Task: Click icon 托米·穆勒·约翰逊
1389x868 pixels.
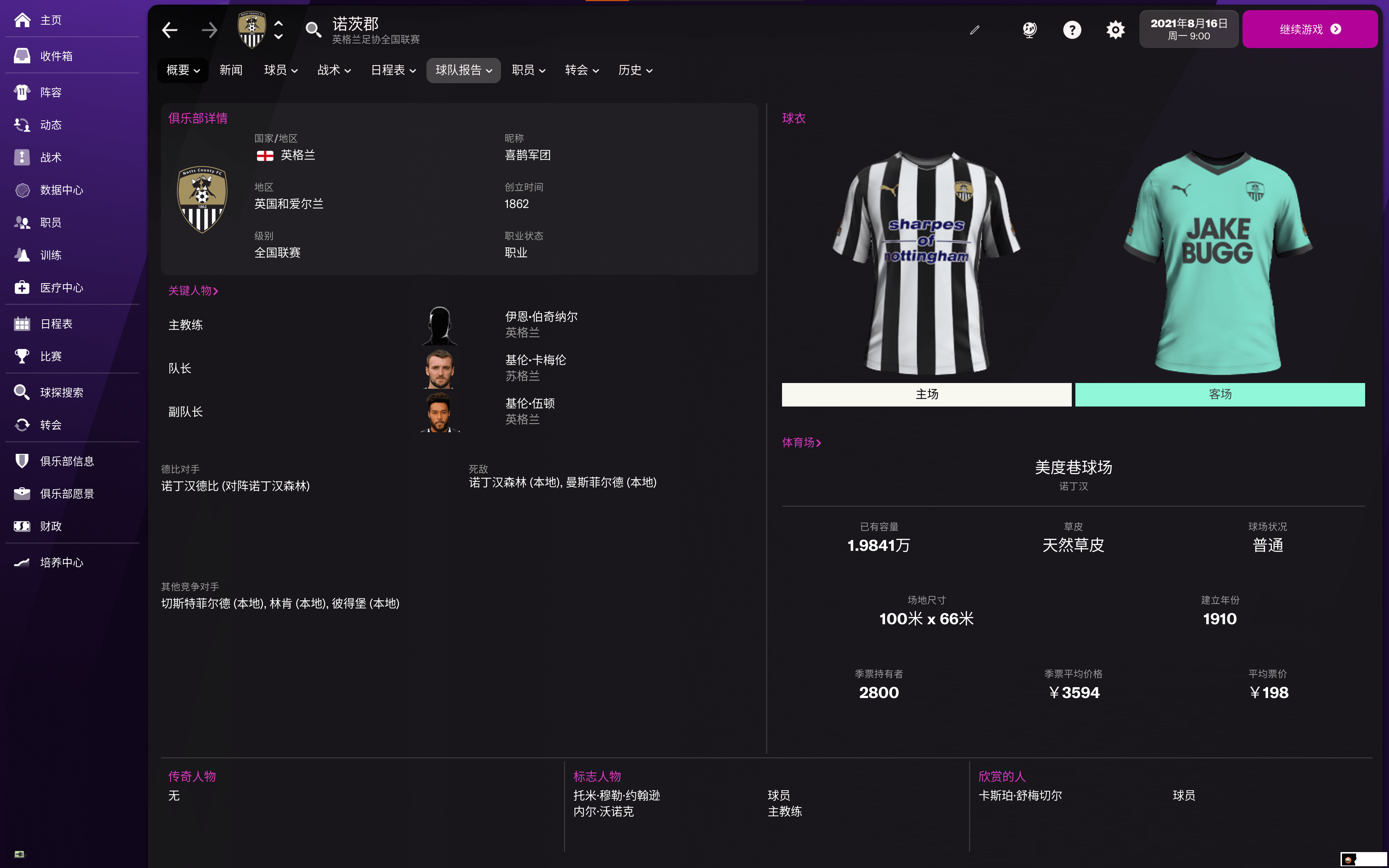Action: point(616,795)
